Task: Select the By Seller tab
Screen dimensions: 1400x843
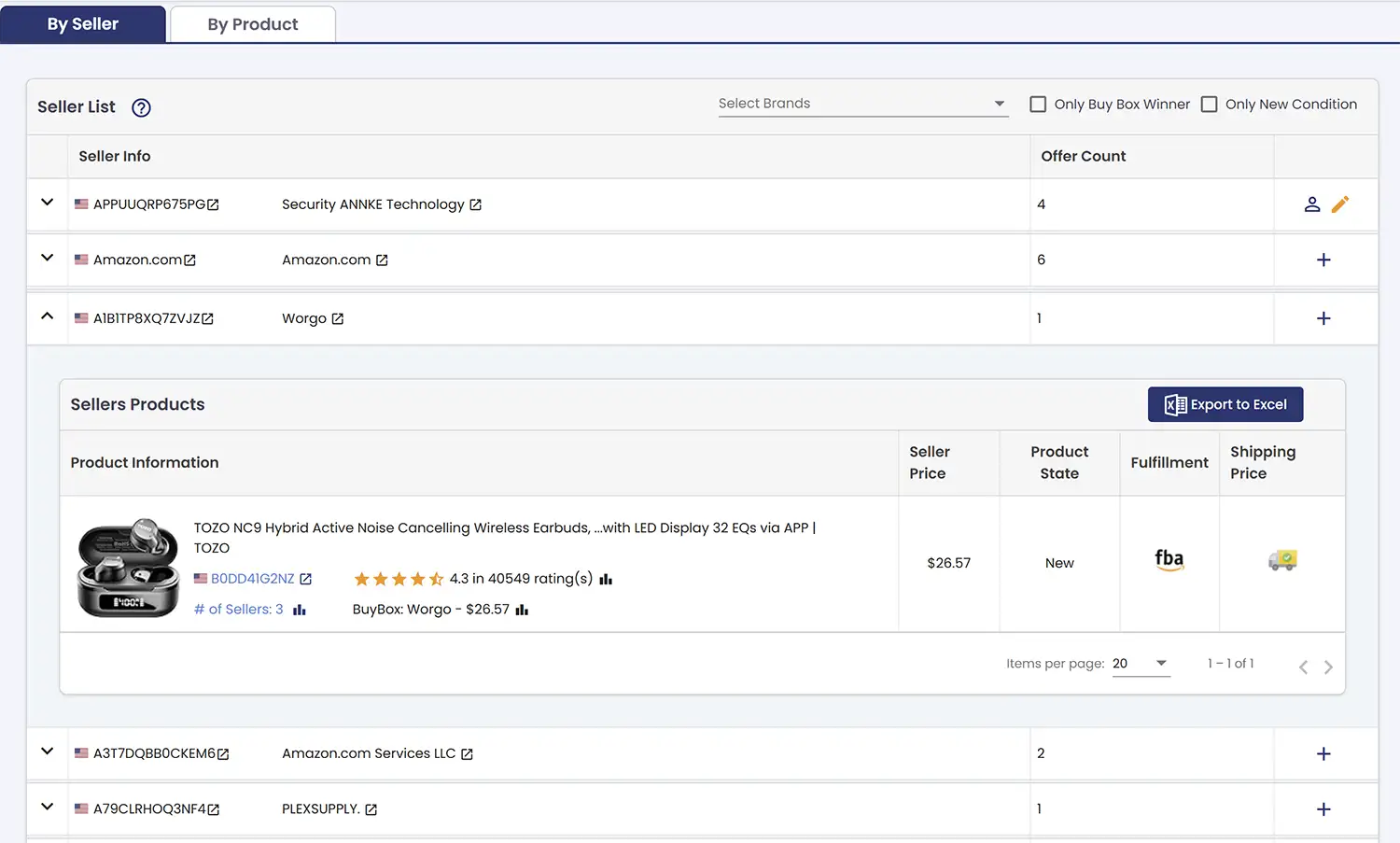Action: click(x=82, y=23)
